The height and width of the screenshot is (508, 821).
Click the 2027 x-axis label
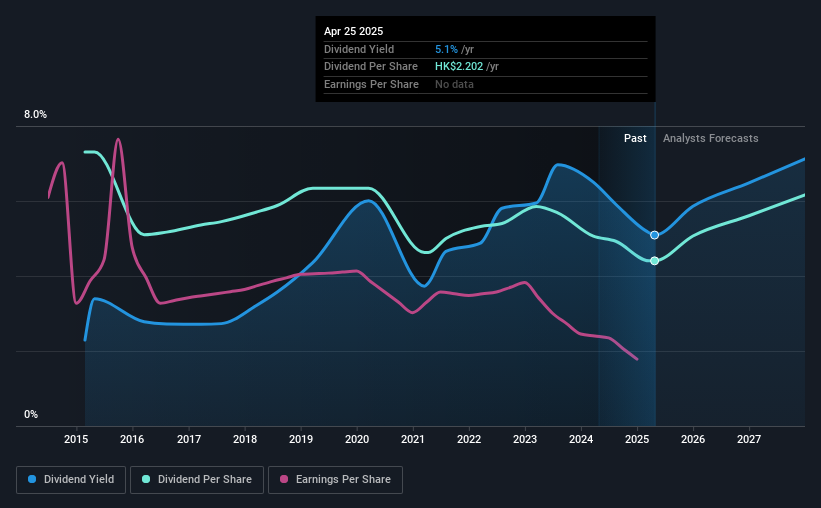click(x=749, y=439)
